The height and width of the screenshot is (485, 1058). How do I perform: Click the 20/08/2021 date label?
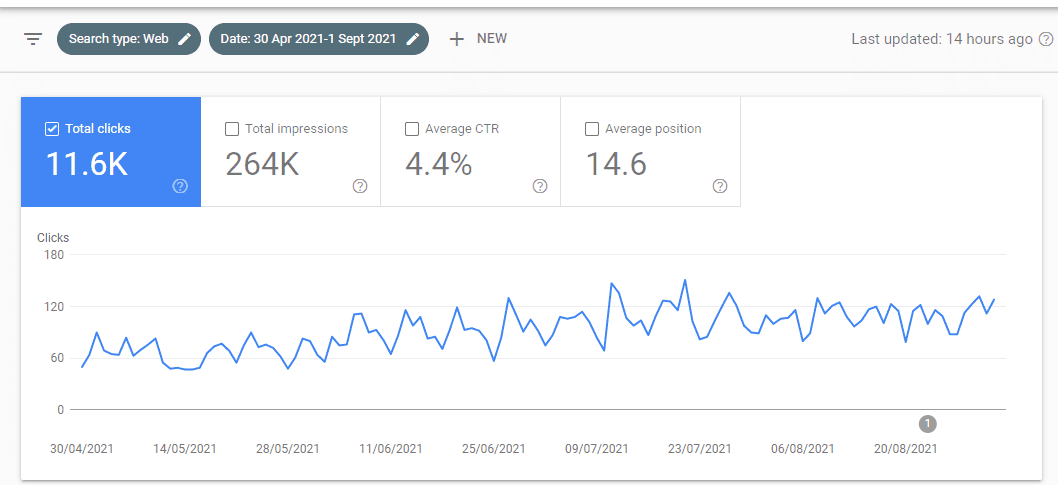[906, 449]
